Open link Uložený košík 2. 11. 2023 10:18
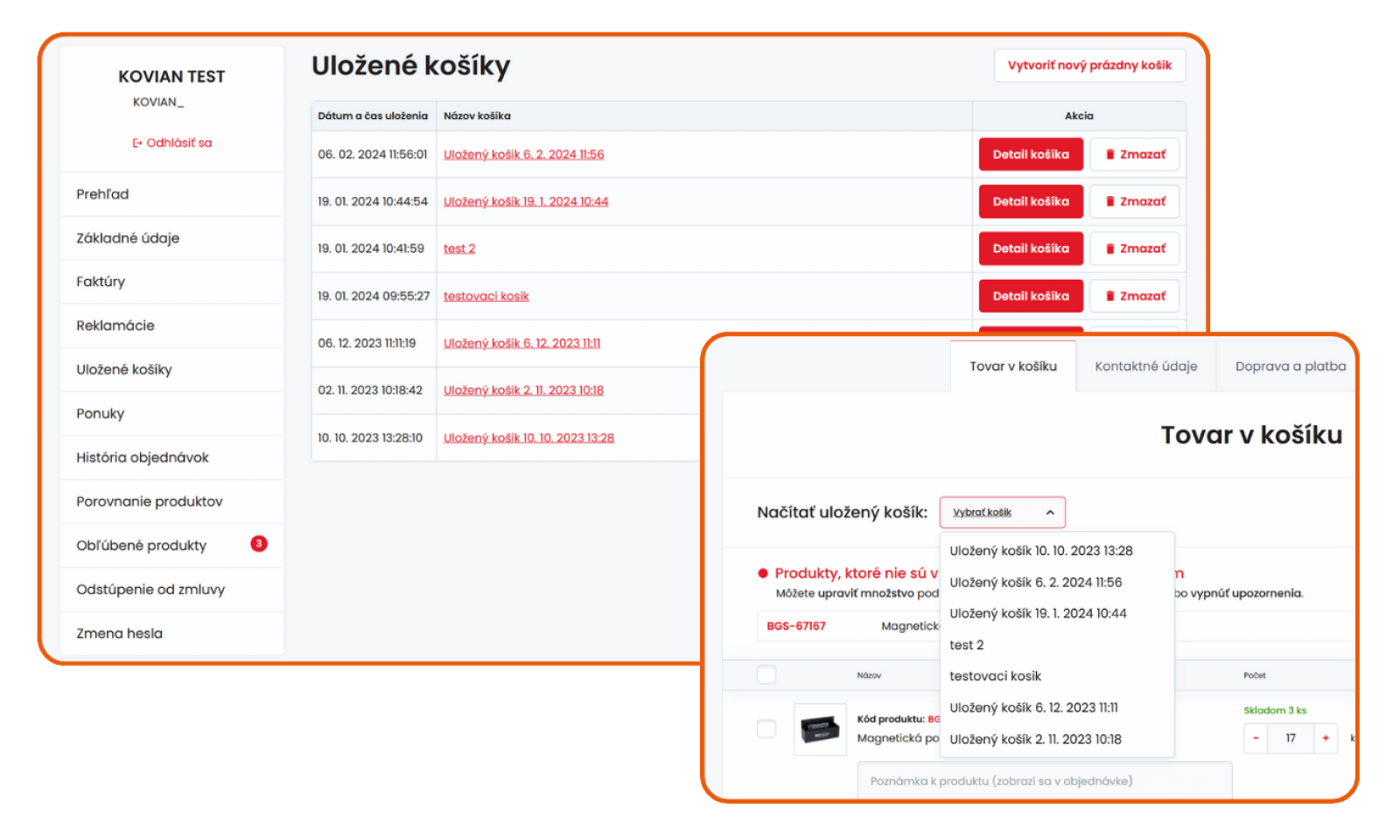This screenshot has height=840, width=1400. pos(523,391)
